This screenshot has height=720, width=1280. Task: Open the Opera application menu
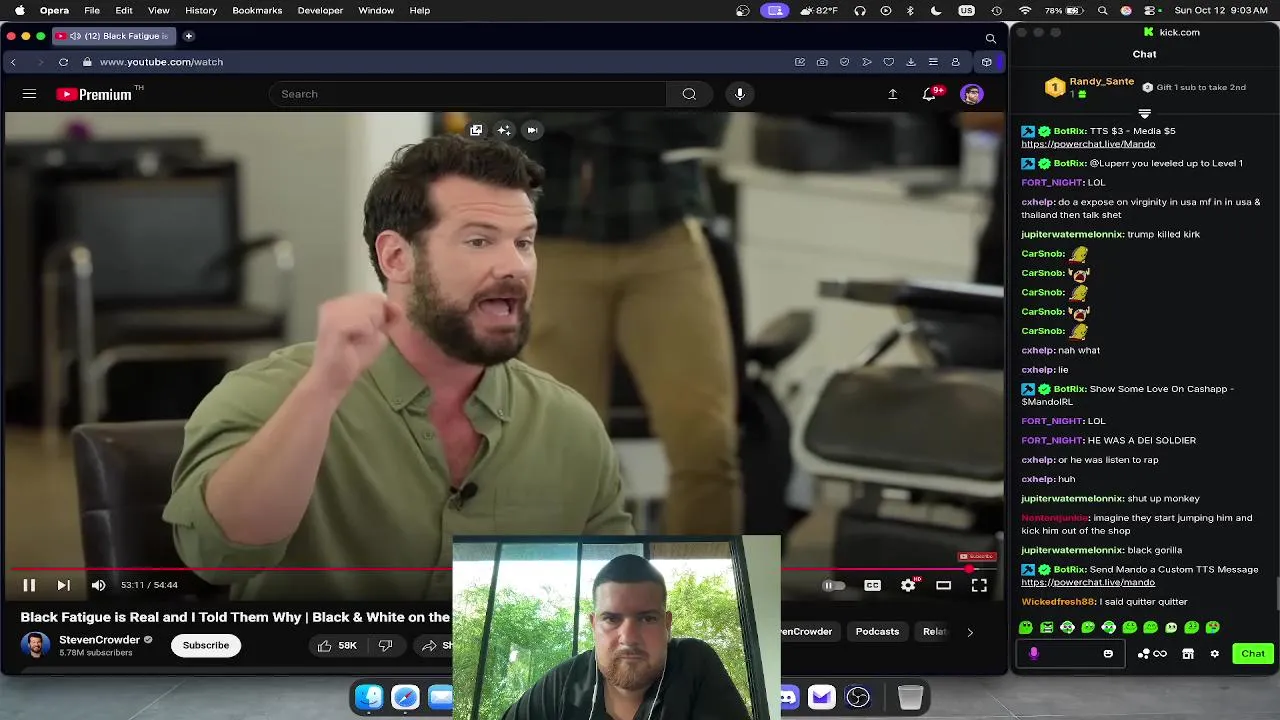(54, 10)
